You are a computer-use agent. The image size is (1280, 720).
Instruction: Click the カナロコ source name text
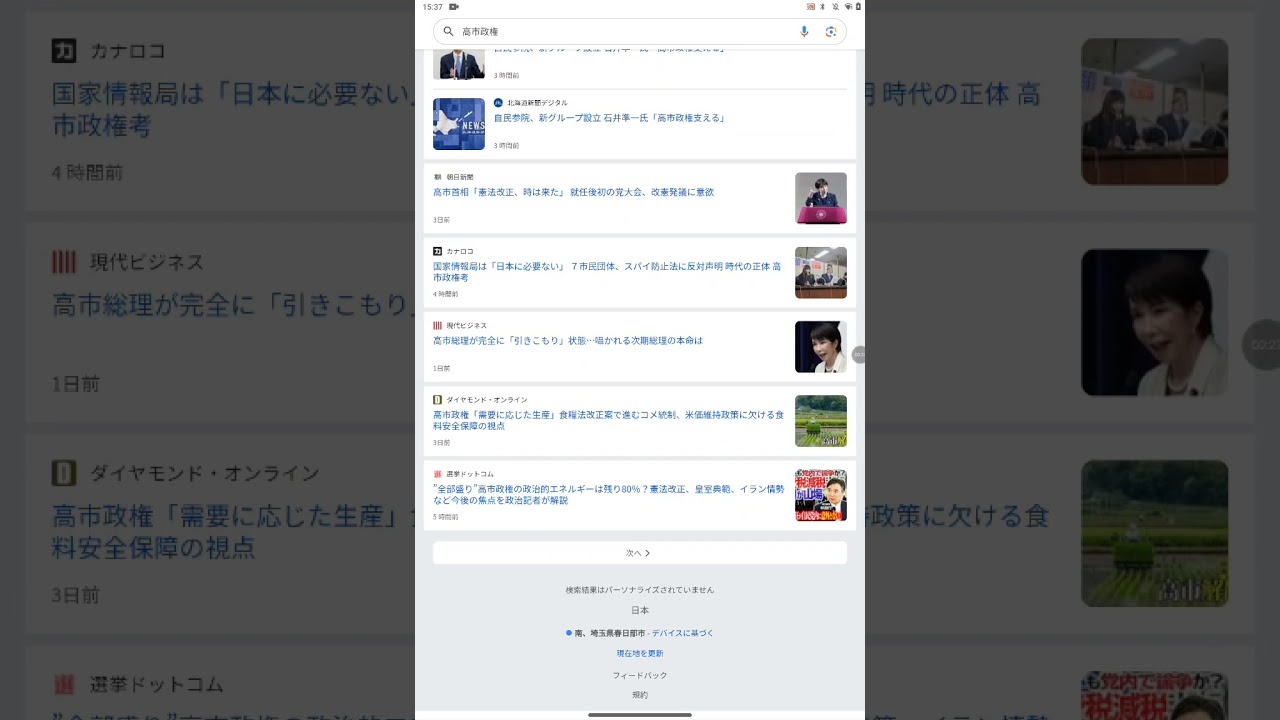pyautogui.click(x=460, y=251)
